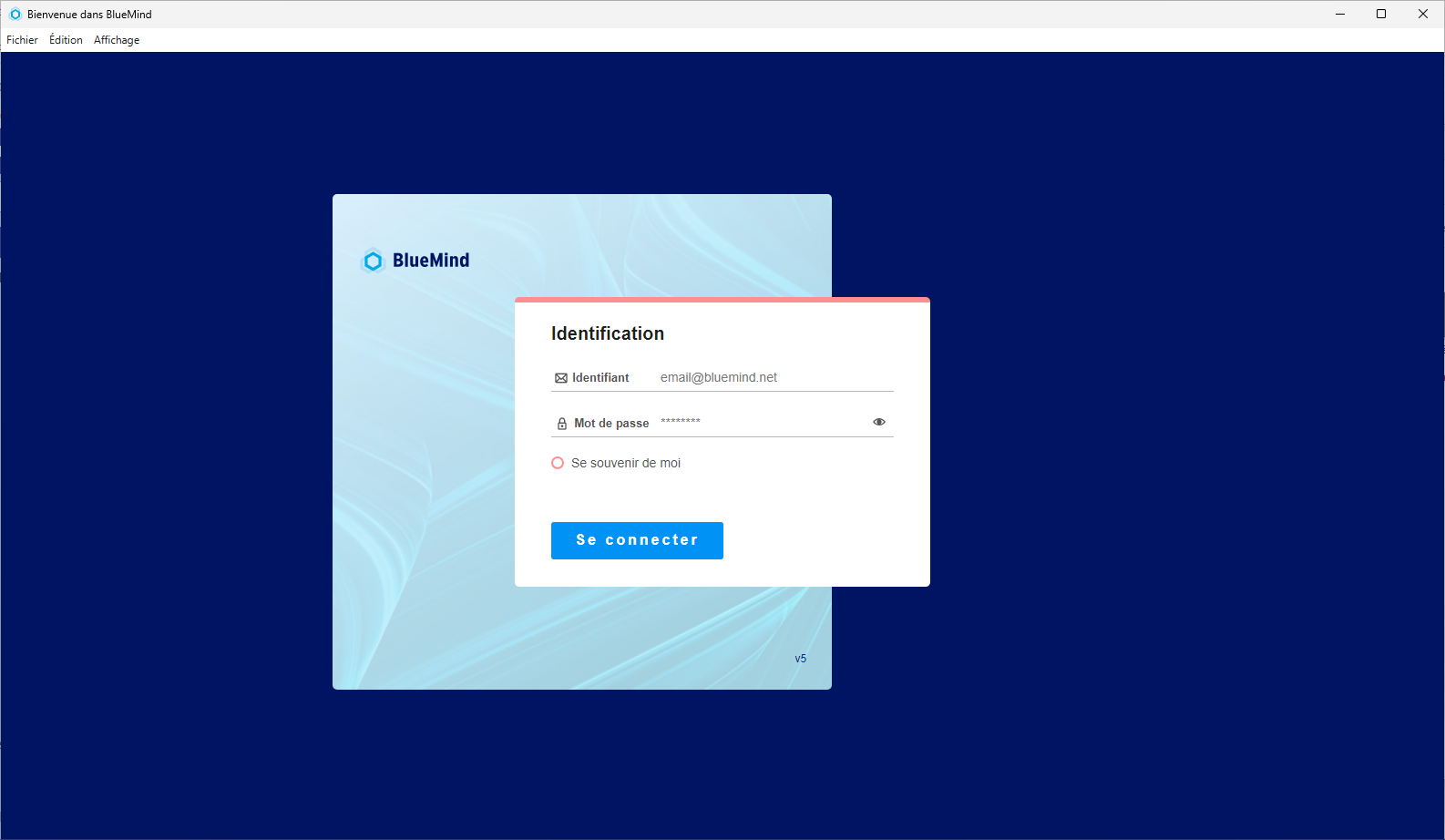The width and height of the screenshot is (1445, 840).
Task: Minimize the BlueMind window
Action: click(1340, 14)
